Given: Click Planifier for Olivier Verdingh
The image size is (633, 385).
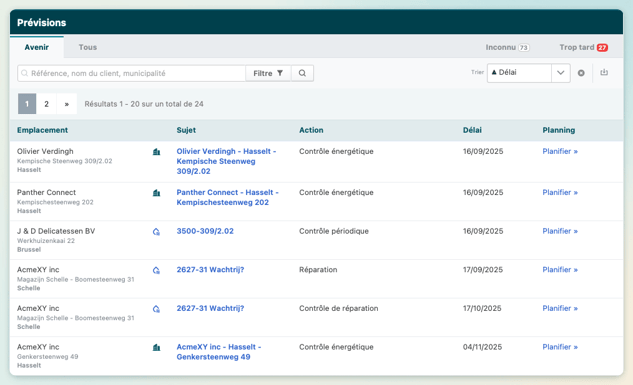Looking at the screenshot, I should pyautogui.click(x=560, y=151).
